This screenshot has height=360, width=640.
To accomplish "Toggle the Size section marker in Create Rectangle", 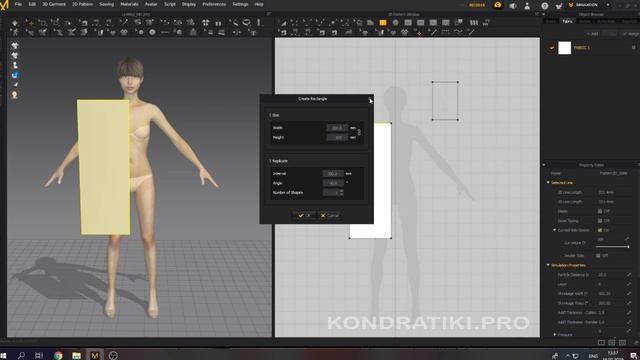I will pyautogui.click(x=270, y=115).
